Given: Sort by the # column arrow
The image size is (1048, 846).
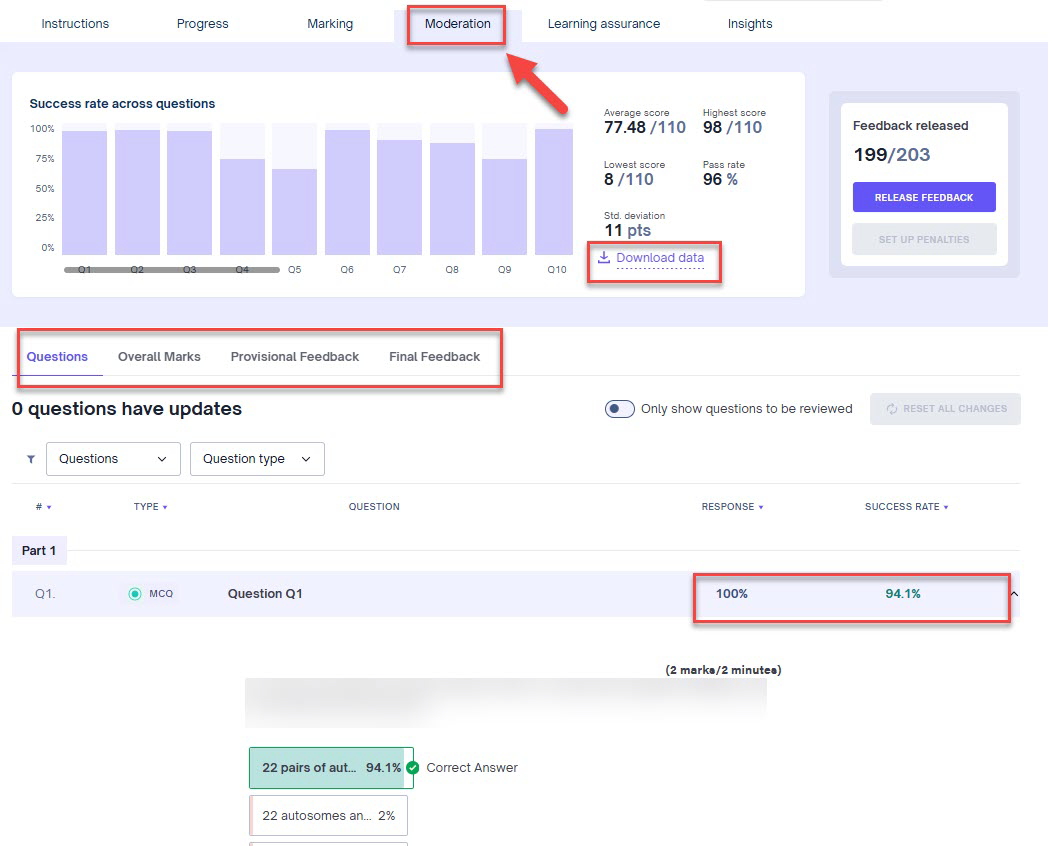Looking at the screenshot, I should tap(49, 507).
